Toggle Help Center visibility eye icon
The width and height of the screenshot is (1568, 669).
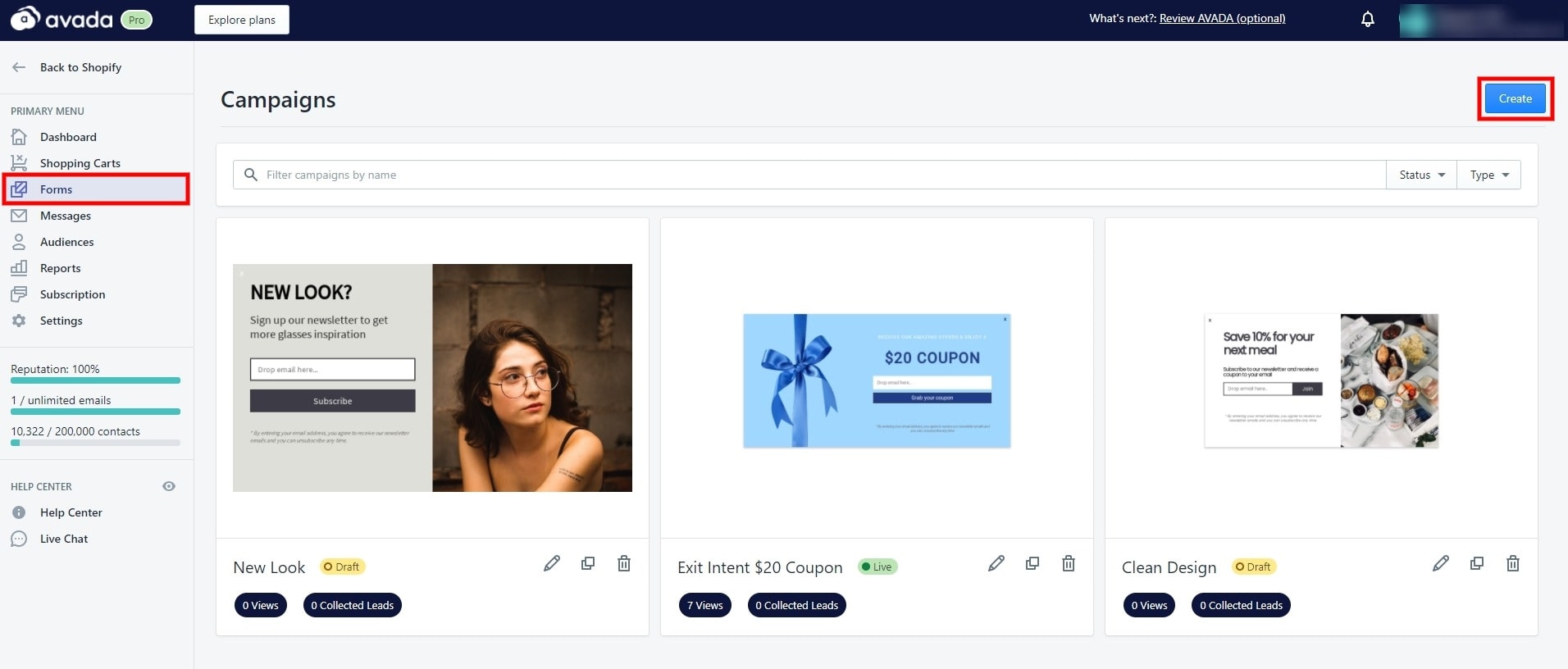169,486
